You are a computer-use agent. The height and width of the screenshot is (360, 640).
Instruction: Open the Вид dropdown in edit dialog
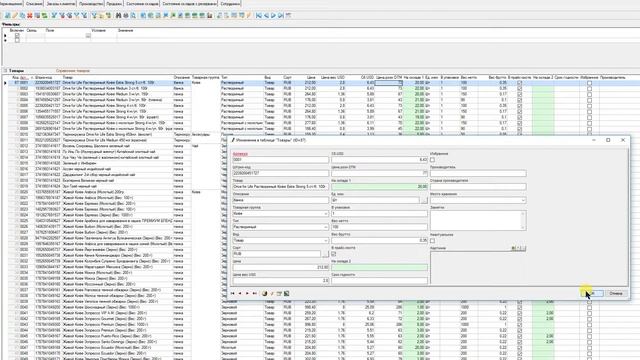tap(326, 241)
